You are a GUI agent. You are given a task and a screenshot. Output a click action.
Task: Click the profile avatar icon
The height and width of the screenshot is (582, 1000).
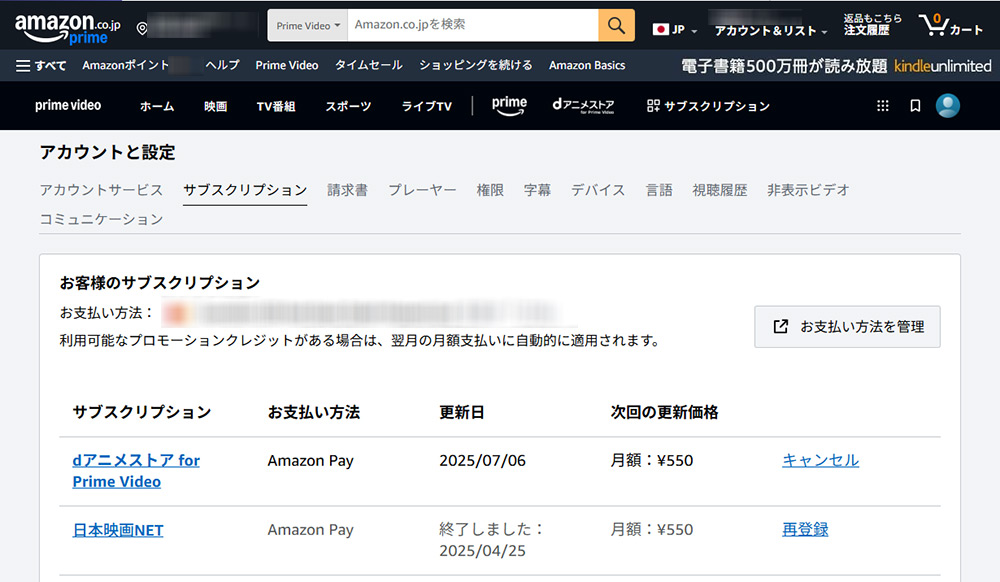948,106
